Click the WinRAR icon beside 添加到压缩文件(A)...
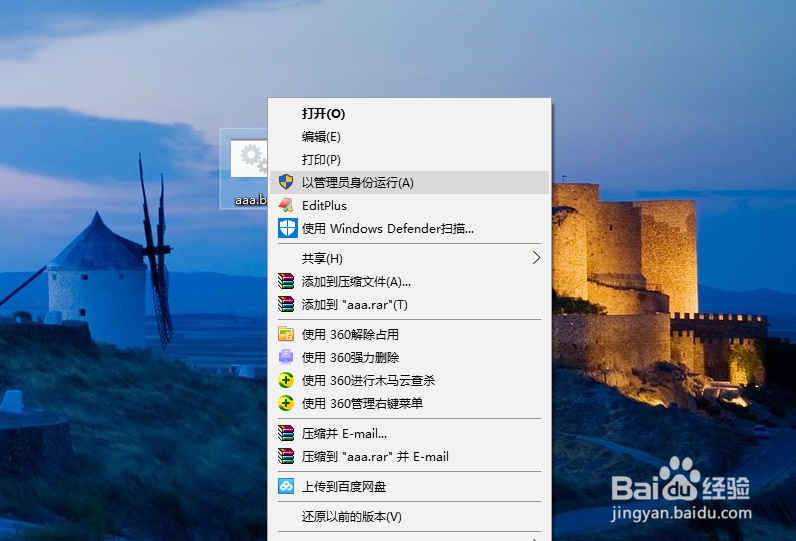The height and width of the screenshot is (541, 796). [x=286, y=281]
